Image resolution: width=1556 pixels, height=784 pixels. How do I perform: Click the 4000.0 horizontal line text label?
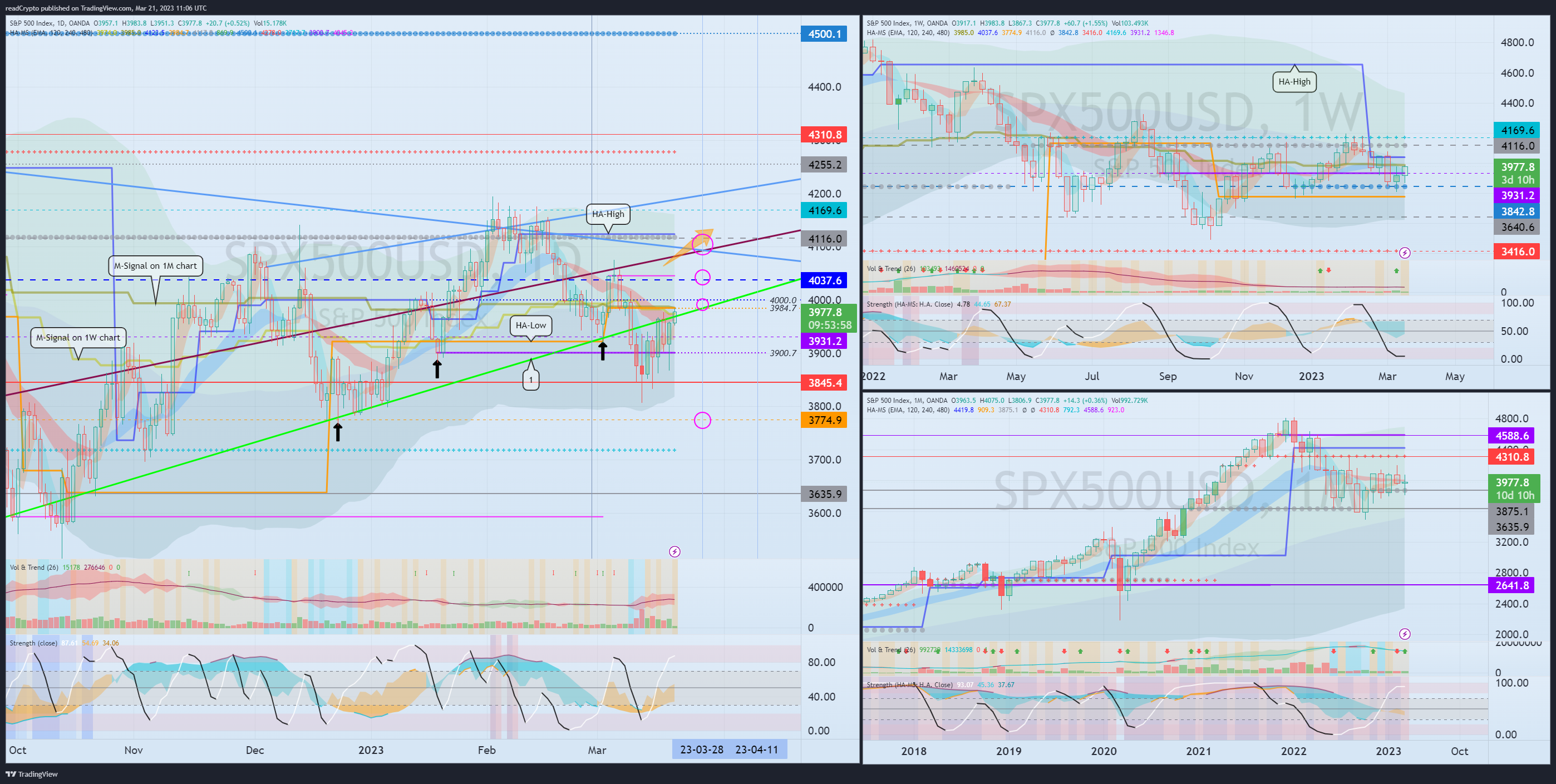(783, 300)
